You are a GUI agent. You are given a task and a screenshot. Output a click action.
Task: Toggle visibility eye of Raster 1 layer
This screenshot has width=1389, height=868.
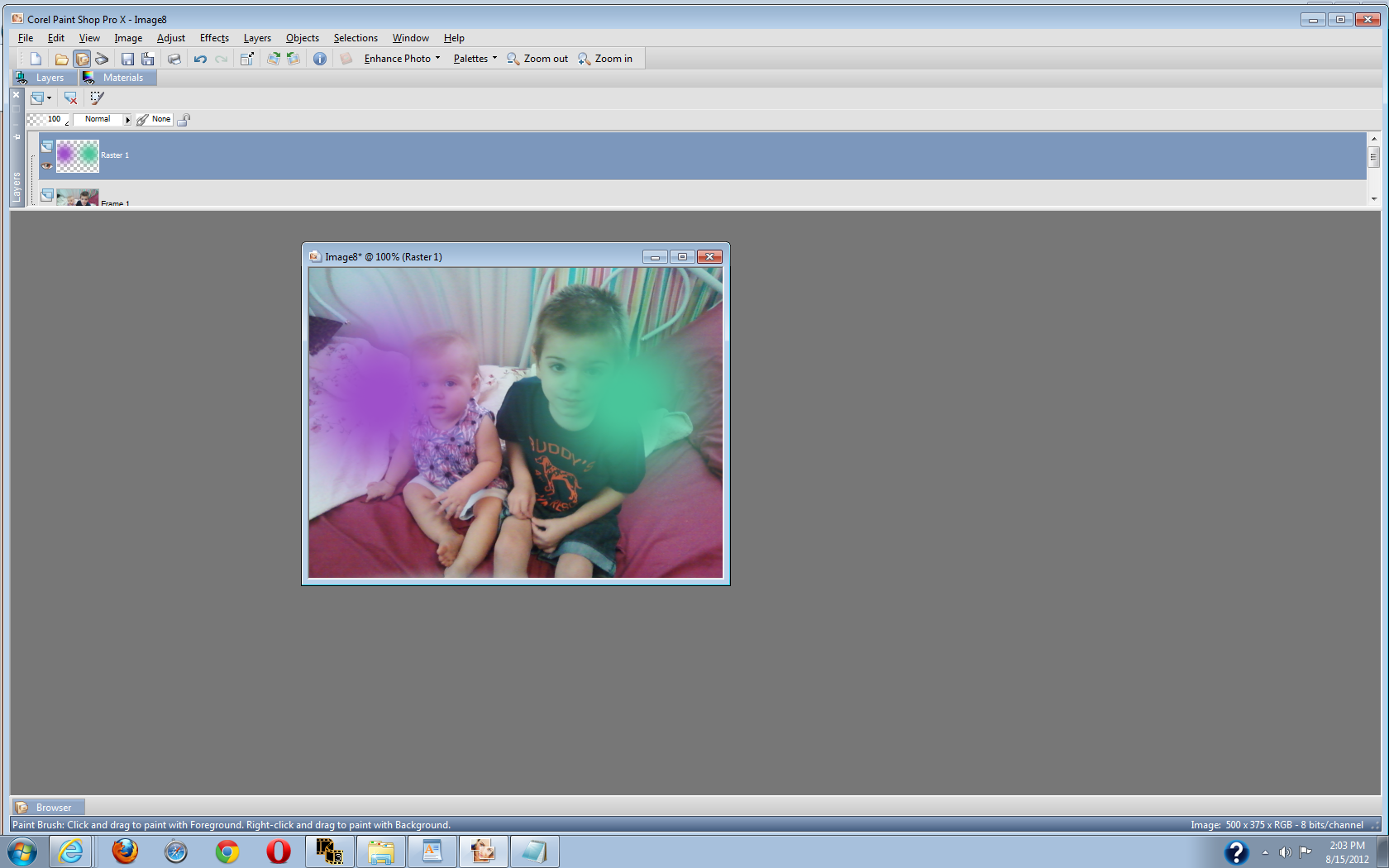(47, 165)
